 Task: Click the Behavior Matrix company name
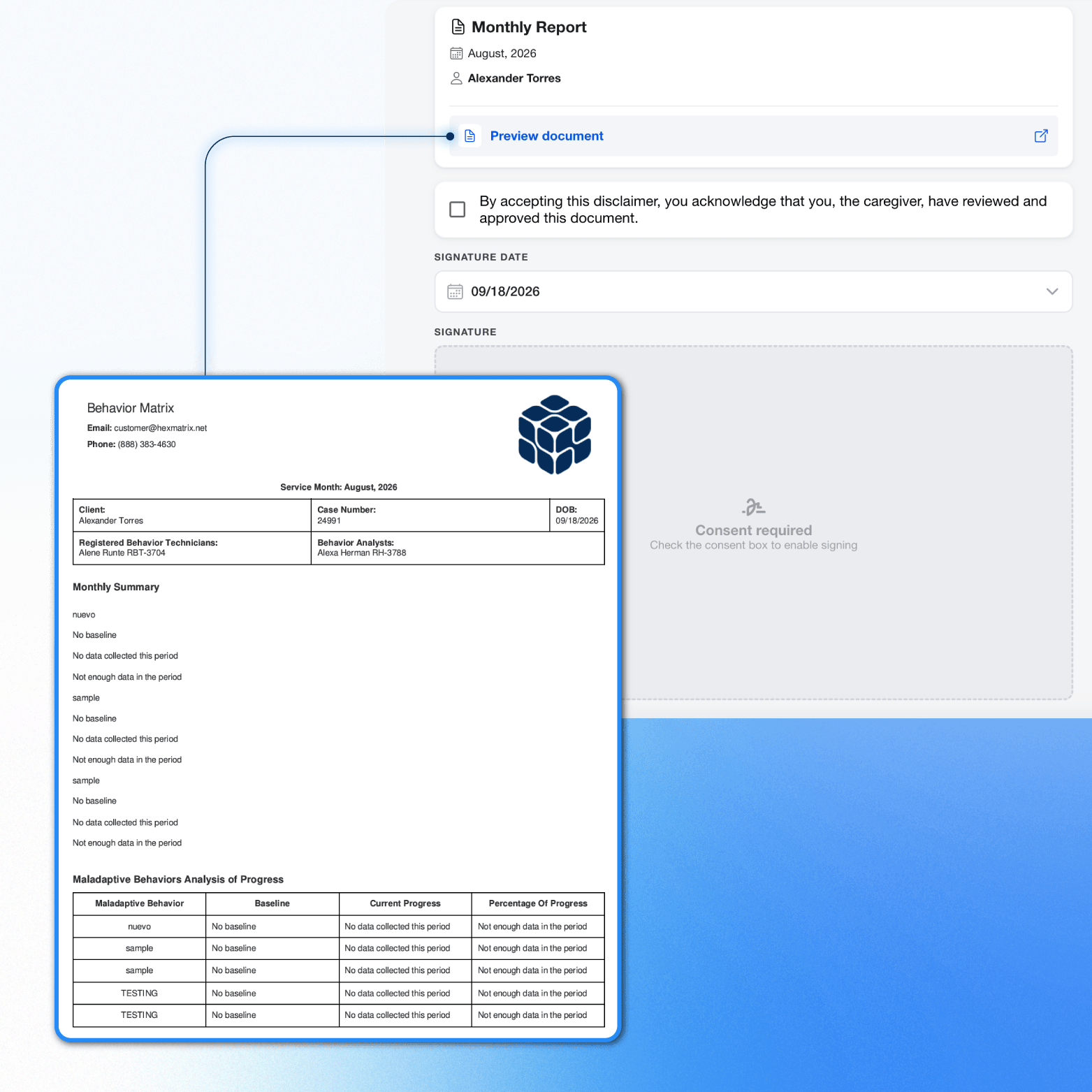131,408
